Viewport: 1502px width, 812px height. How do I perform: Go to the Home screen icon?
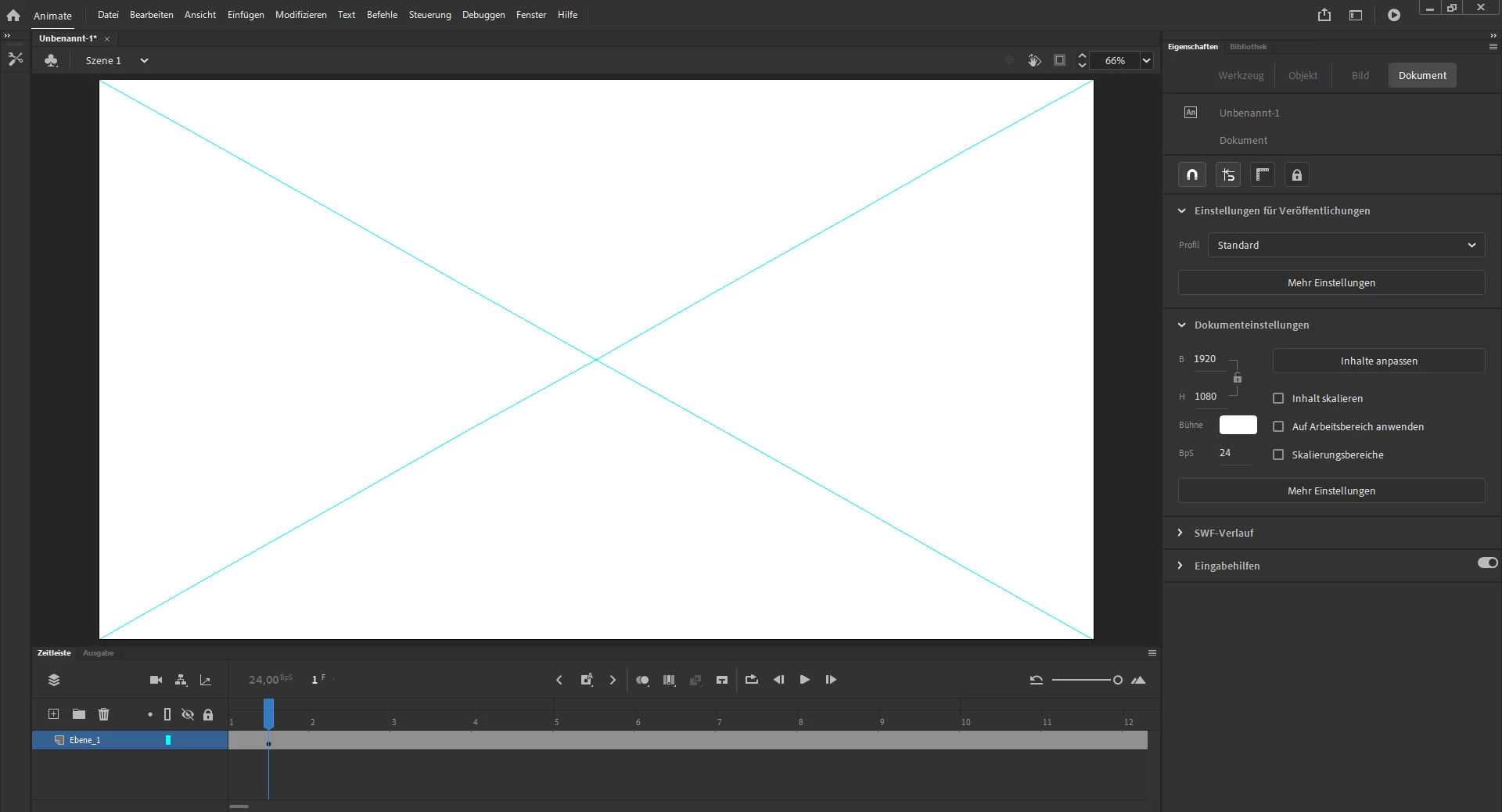pyautogui.click(x=13, y=15)
